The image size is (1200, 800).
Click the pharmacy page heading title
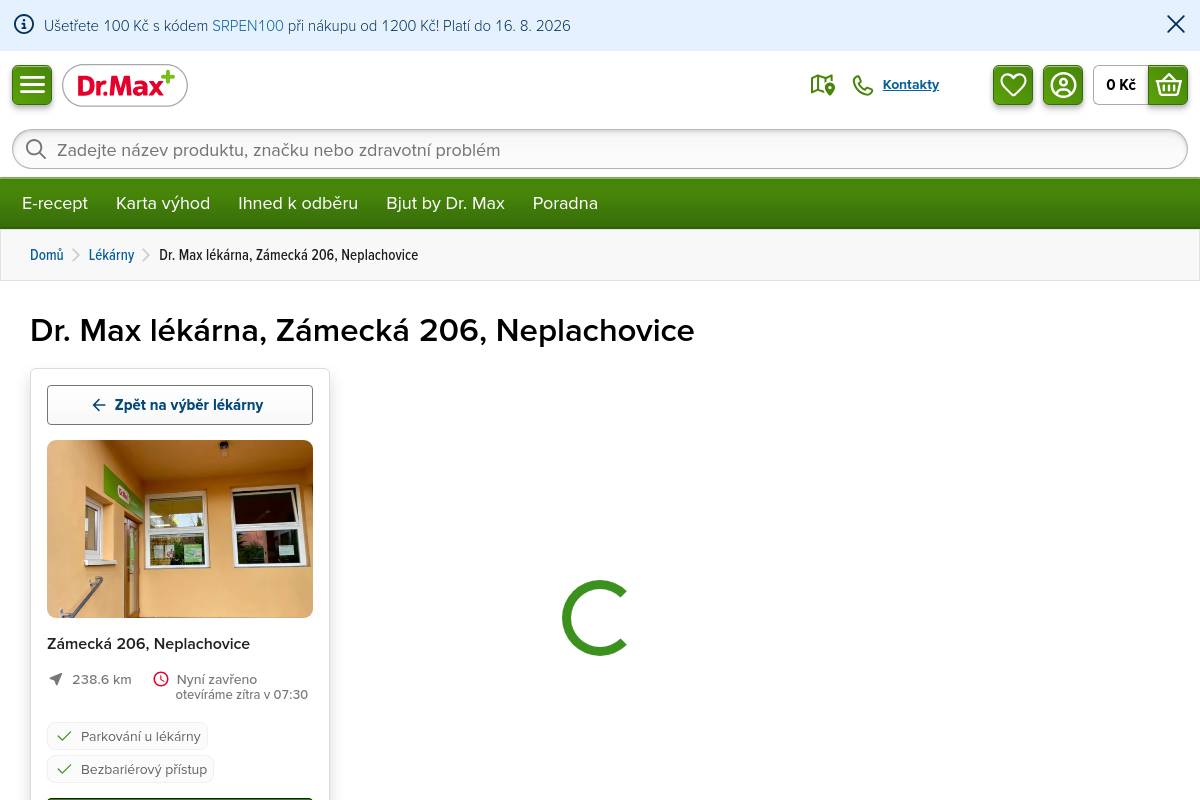362,330
